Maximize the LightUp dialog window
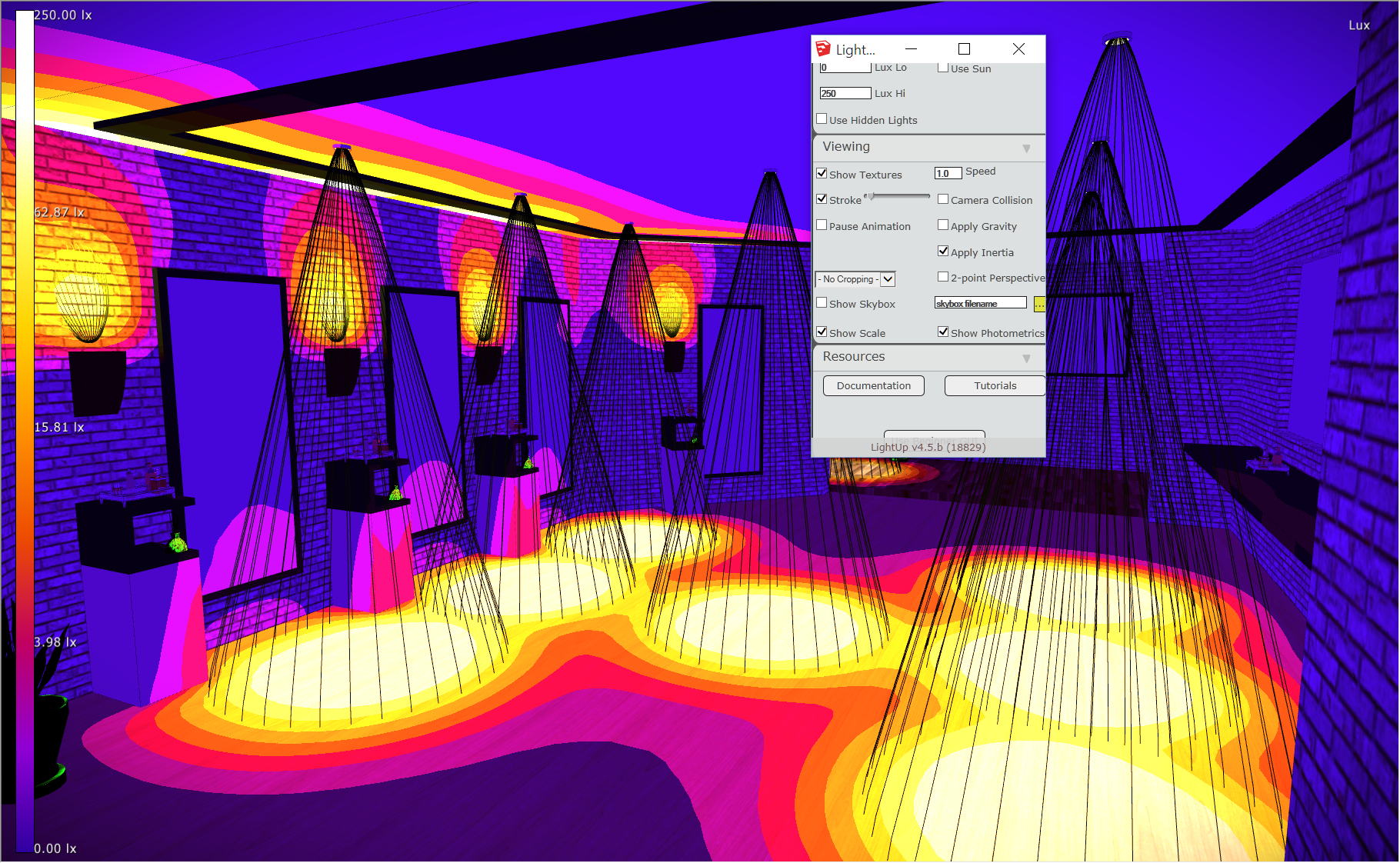Image resolution: width=1400 pixels, height=863 pixels. coord(964,49)
